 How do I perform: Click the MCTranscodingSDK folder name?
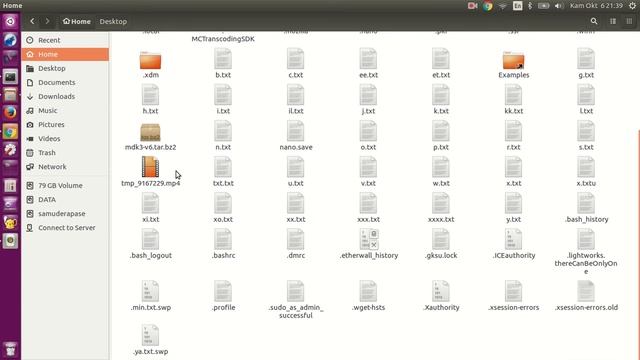pos(223,39)
